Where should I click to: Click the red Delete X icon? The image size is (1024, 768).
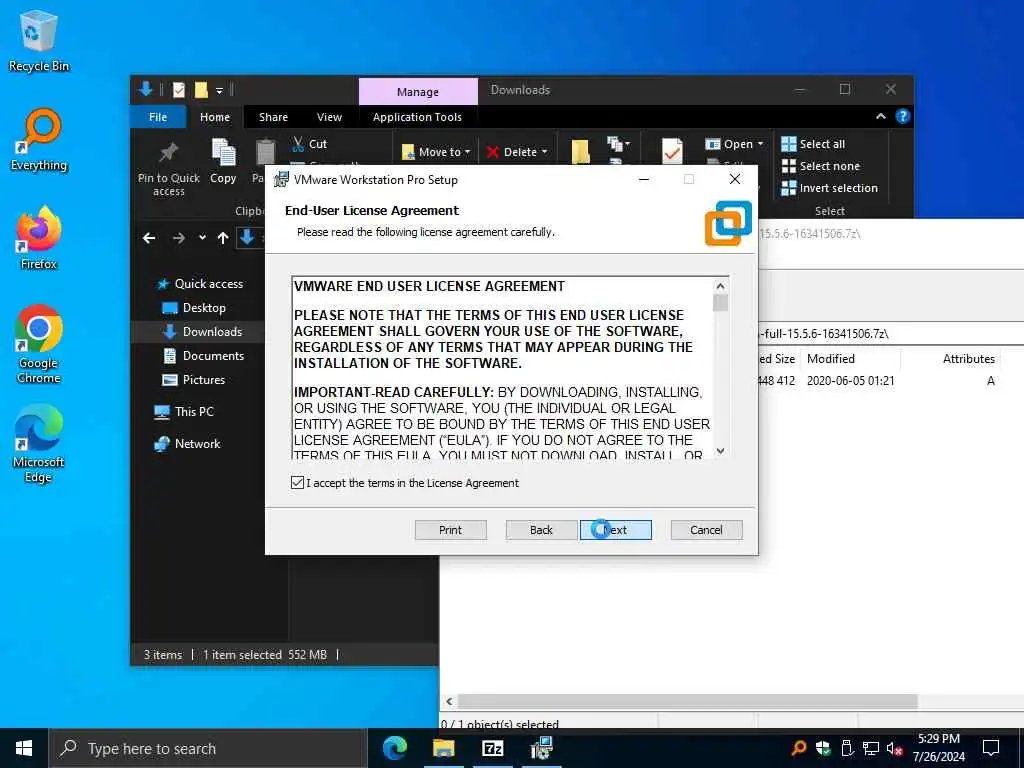pos(493,152)
